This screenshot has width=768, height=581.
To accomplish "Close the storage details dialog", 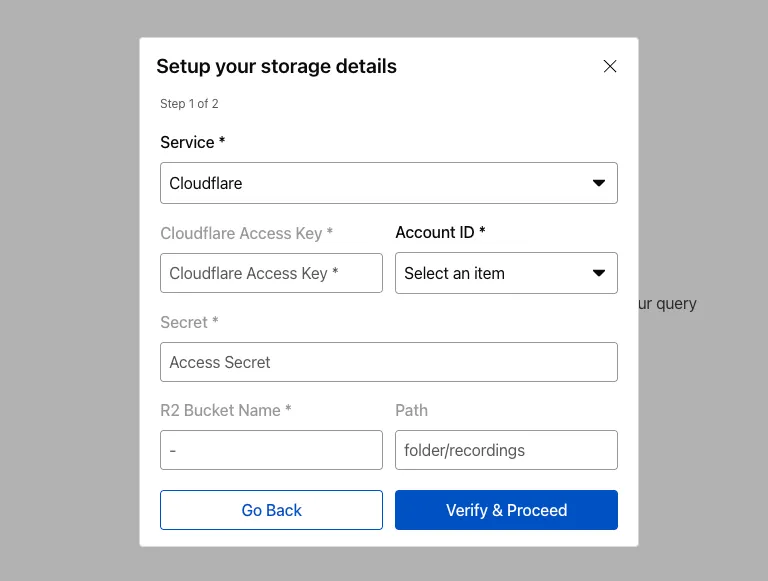I will pyautogui.click(x=609, y=66).
